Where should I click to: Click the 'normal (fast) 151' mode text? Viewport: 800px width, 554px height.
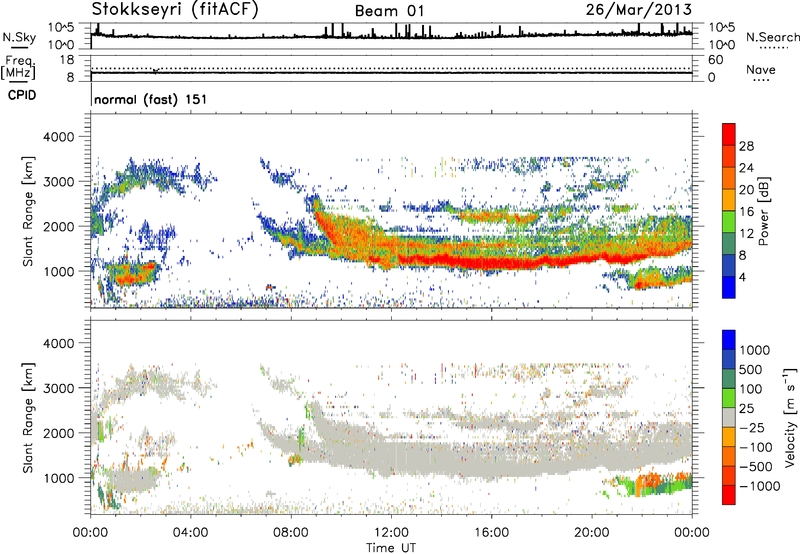pos(151,99)
